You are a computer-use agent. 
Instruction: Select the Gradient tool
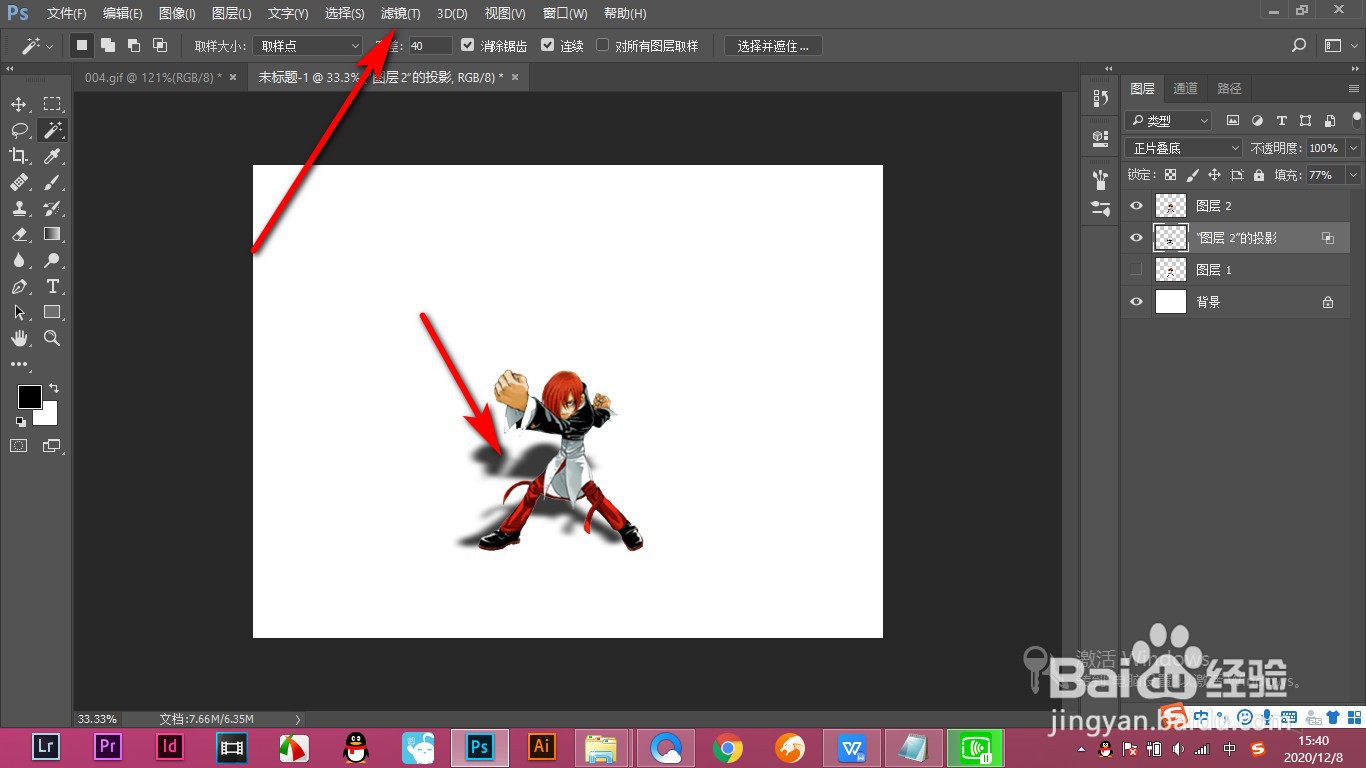click(52, 234)
